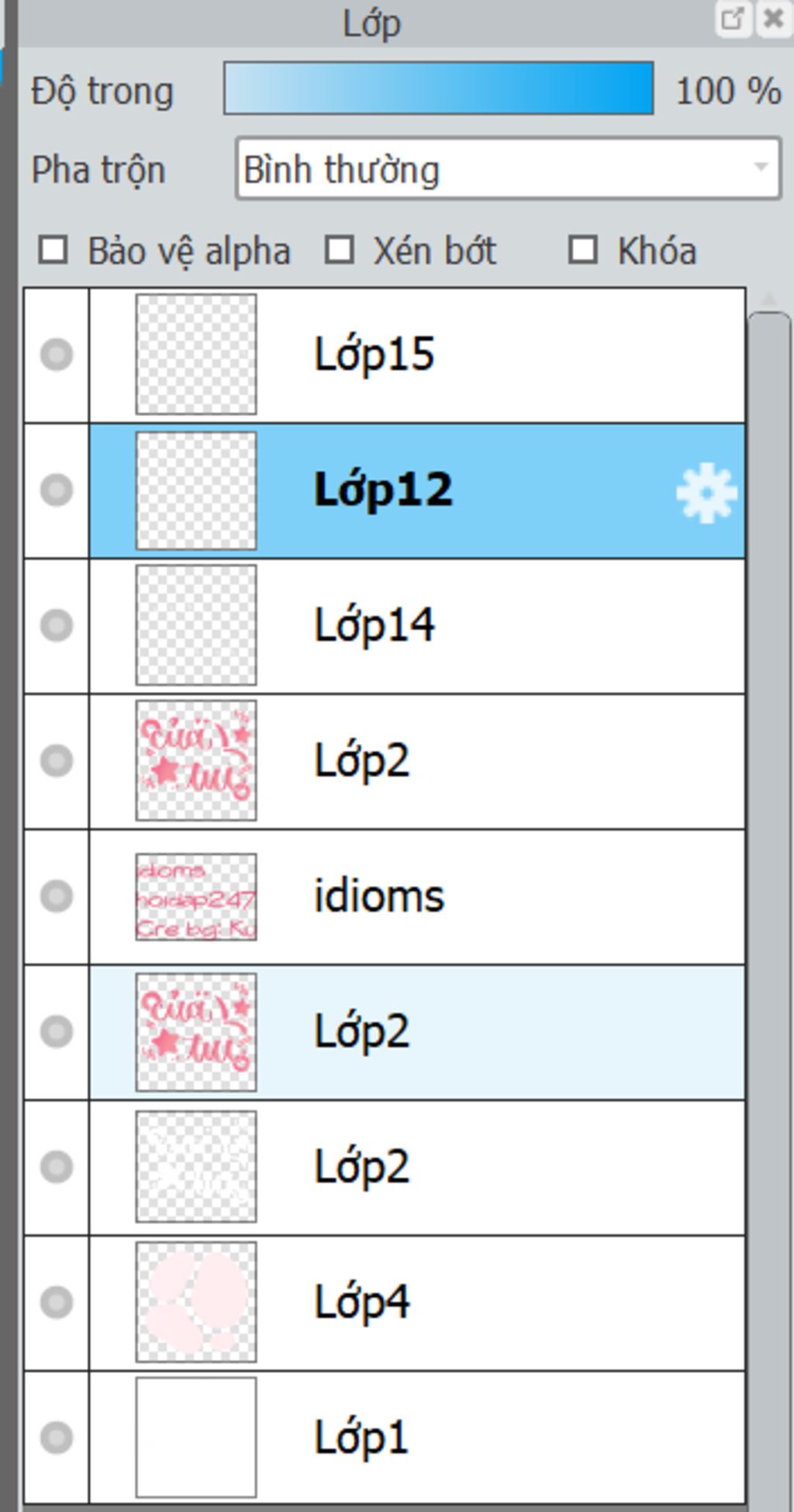Image resolution: width=794 pixels, height=1512 pixels.
Task: Toggle visibility of Lớp1 layer
Action: click(57, 1438)
